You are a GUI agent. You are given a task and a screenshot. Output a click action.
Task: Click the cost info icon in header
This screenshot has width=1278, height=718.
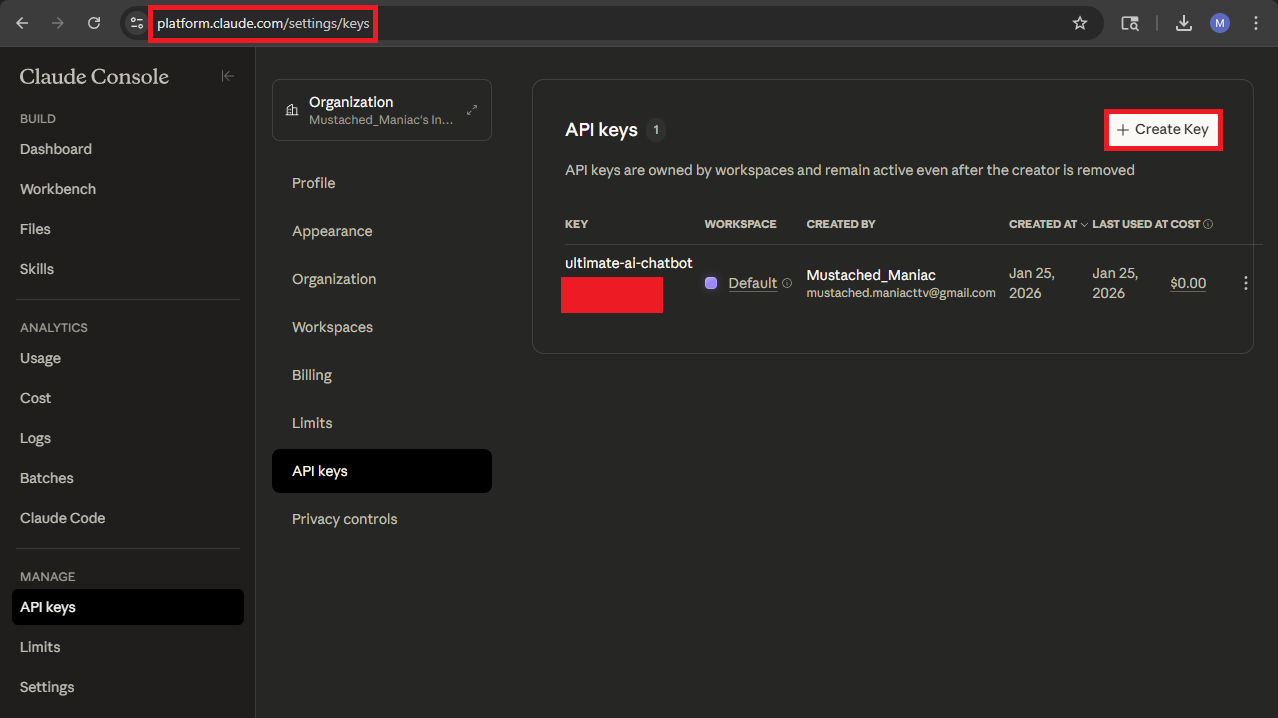pyautogui.click(x=1208, y=224)
